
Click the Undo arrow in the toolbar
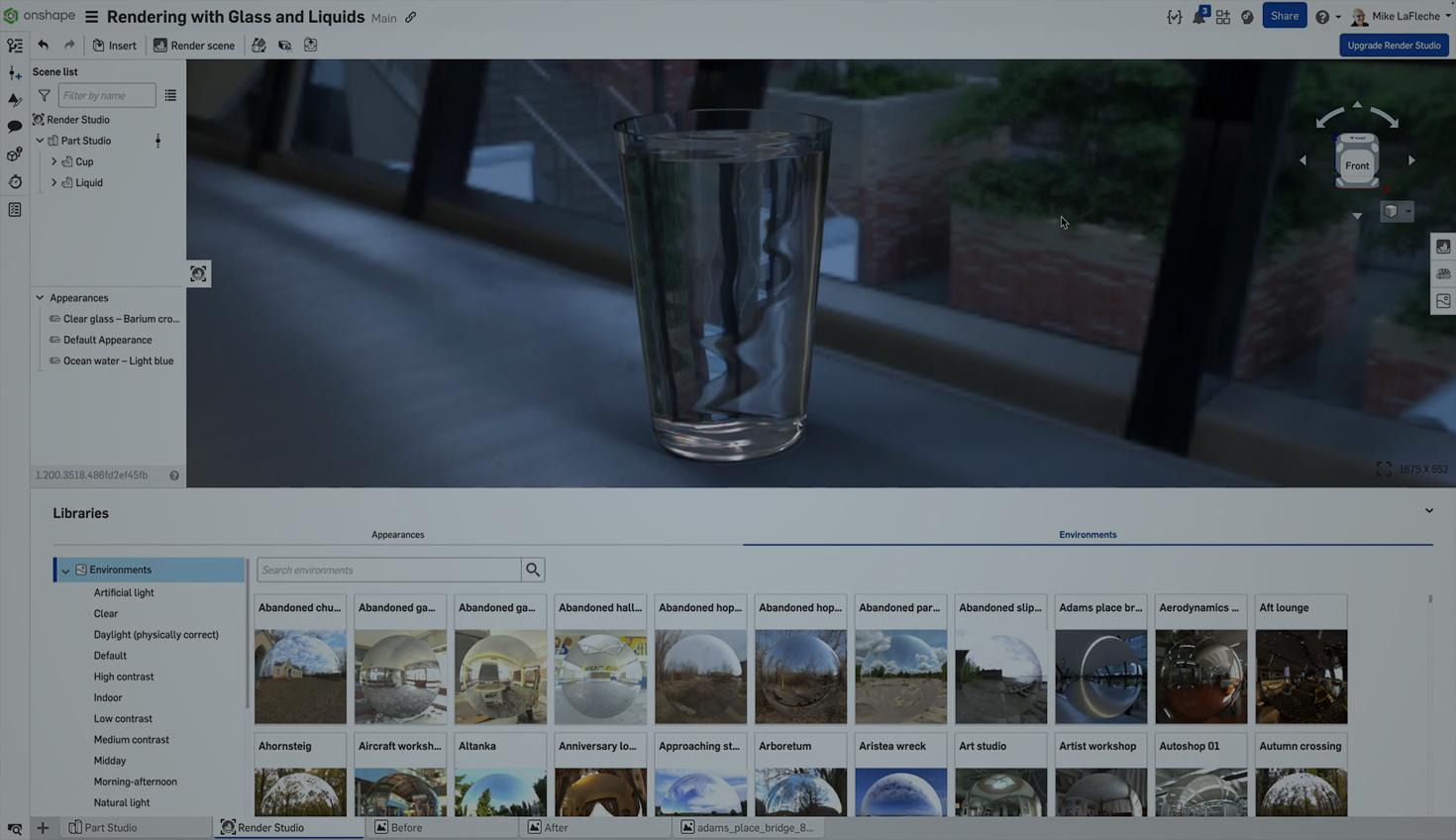[x=43, y=45]
